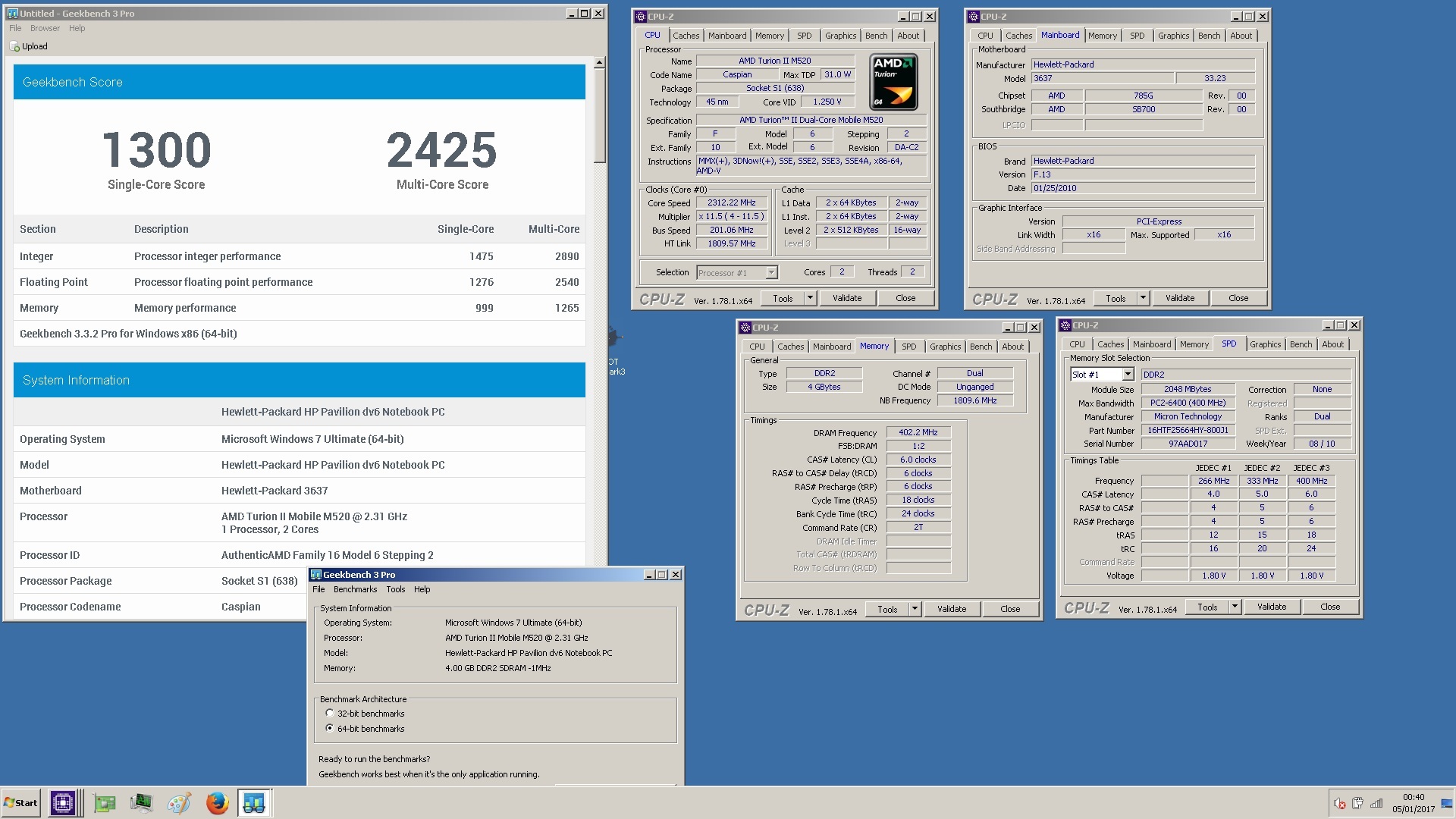The image size is (1456, 819).
Task: Click the Geekbench results scrollbar up arrow
Action: tap(599, 63)
